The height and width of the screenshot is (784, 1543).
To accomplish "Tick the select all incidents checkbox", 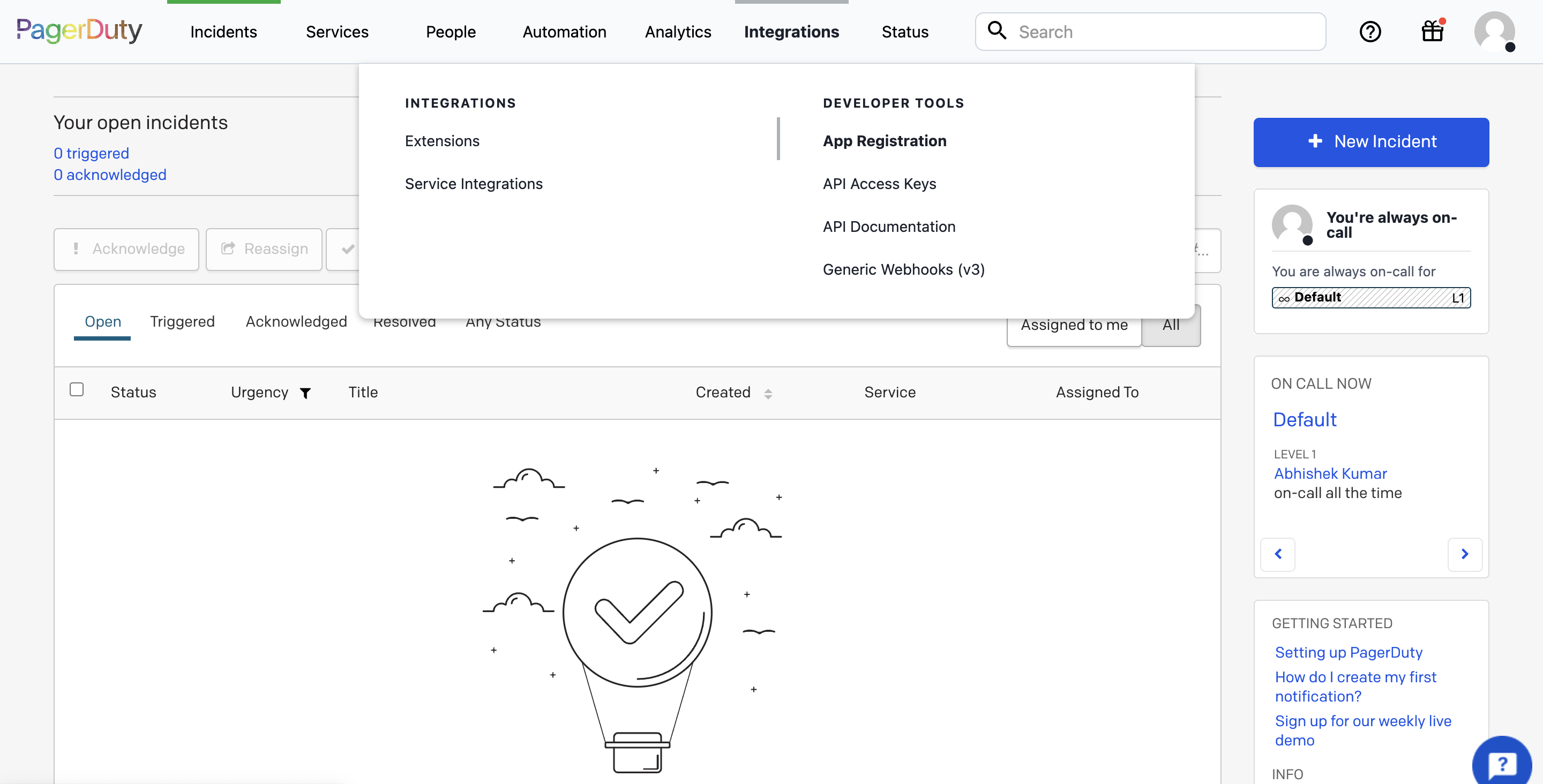I will click(77, 390).
